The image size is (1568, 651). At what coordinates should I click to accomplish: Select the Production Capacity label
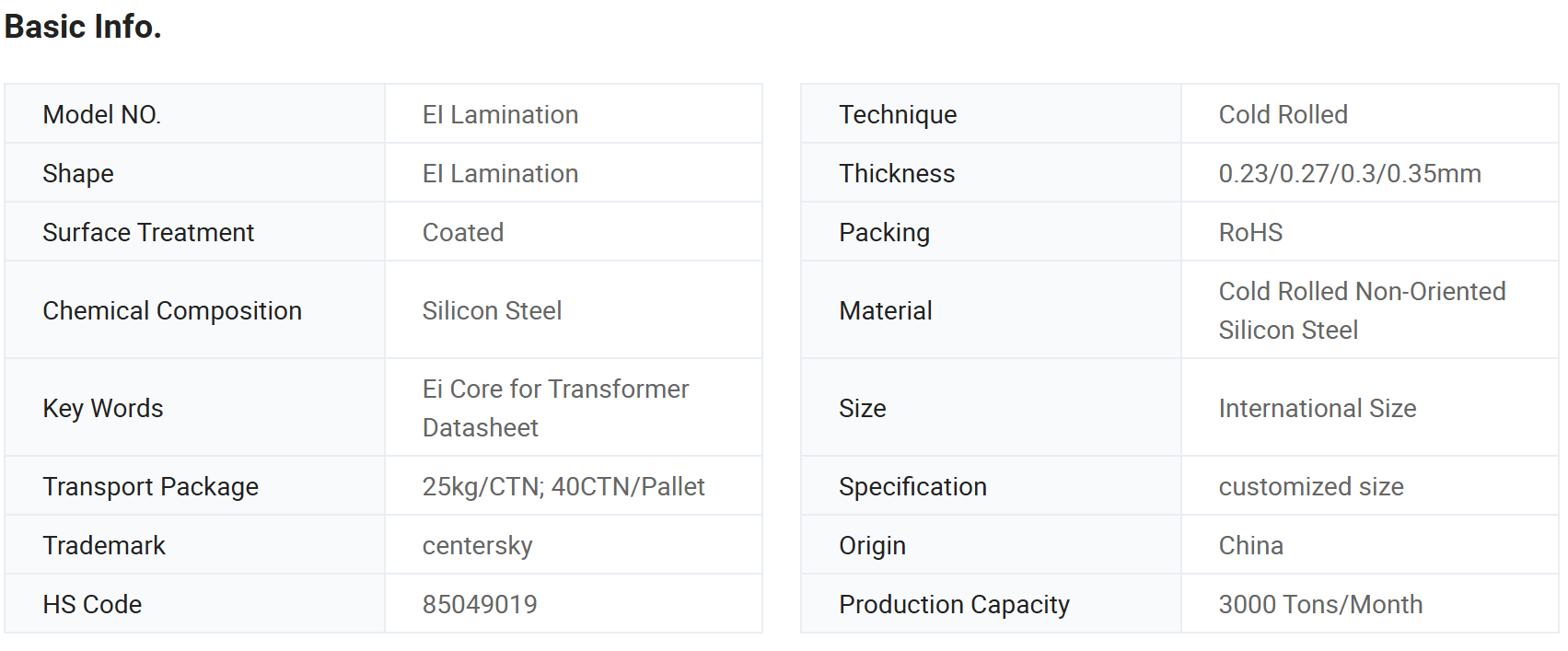[954, 604]
